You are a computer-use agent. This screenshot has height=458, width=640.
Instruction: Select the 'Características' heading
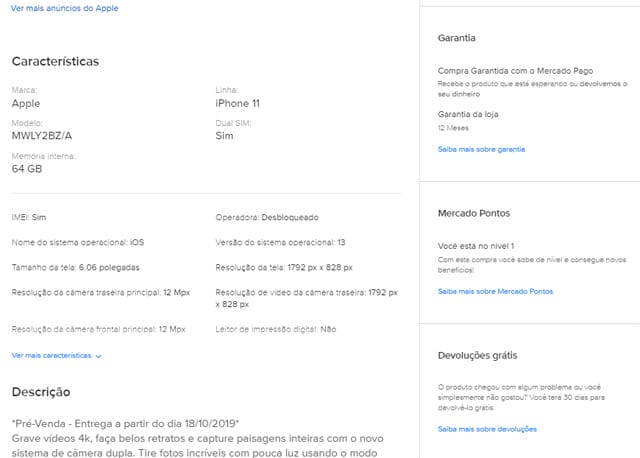pos(56,62)
